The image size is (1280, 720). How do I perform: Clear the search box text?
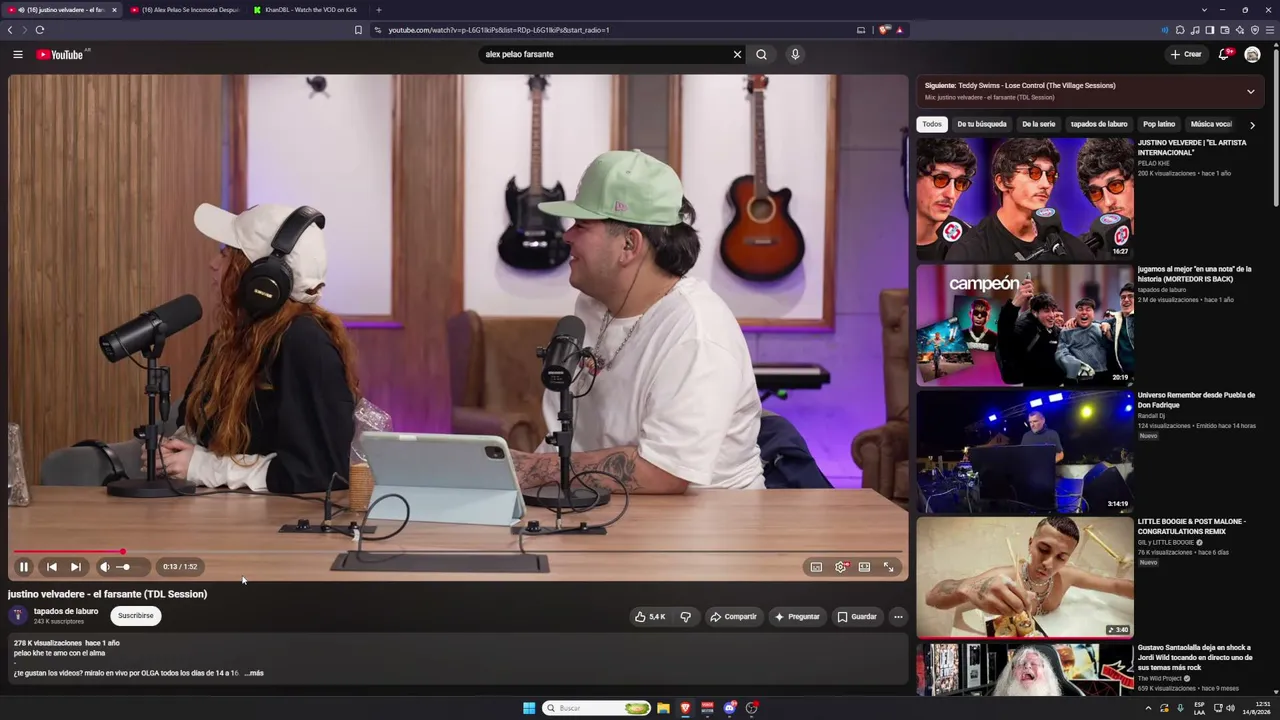[737, 54]
